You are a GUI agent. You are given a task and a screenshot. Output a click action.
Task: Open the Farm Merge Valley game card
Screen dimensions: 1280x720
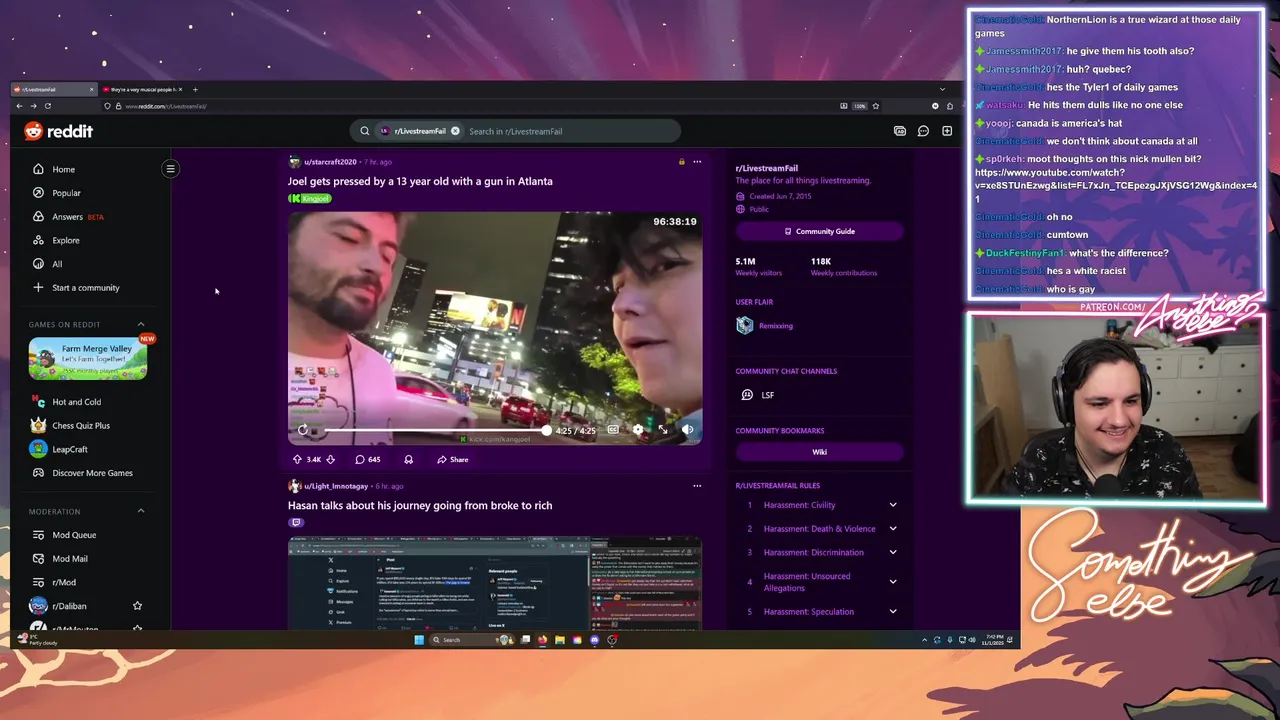point(88,359)
